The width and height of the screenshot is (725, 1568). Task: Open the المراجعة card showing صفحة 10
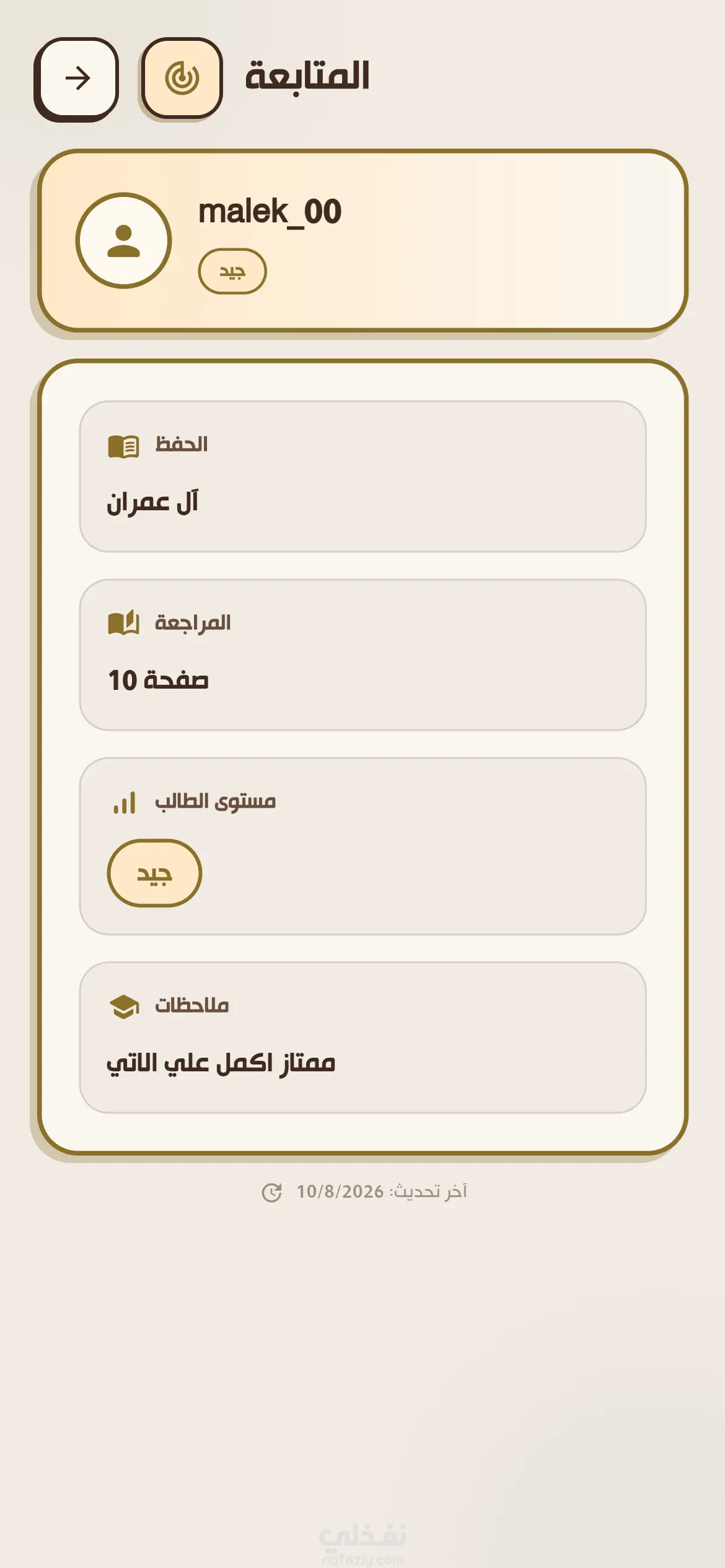pyautogui.click(x=362, y=655)
